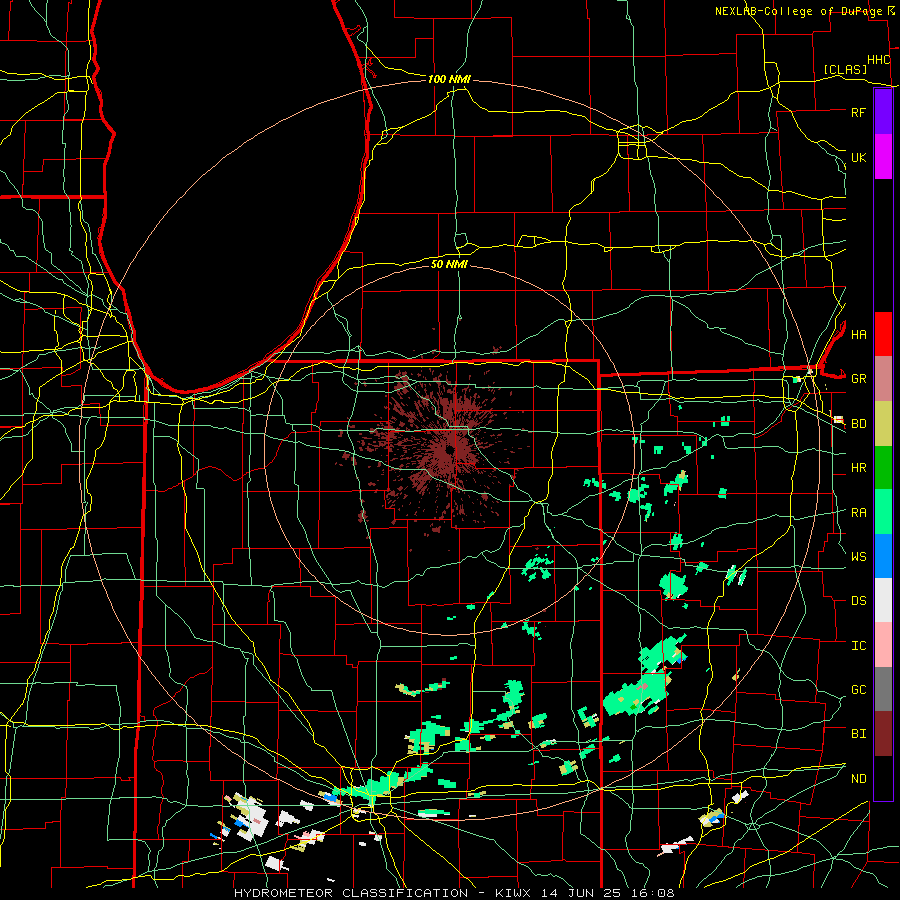The height and width of the screenshot is (900, 900).
Task: Click the IC legend label
Action: point(858,646)
